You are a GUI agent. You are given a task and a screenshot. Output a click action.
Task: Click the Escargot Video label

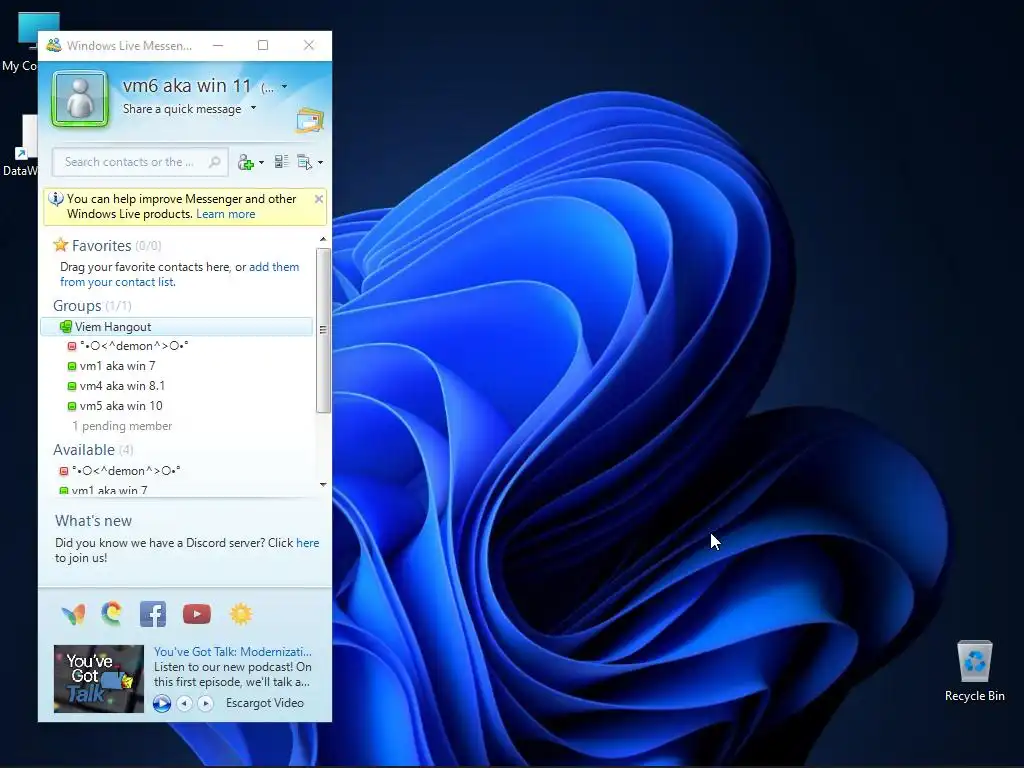click(264, 703)
